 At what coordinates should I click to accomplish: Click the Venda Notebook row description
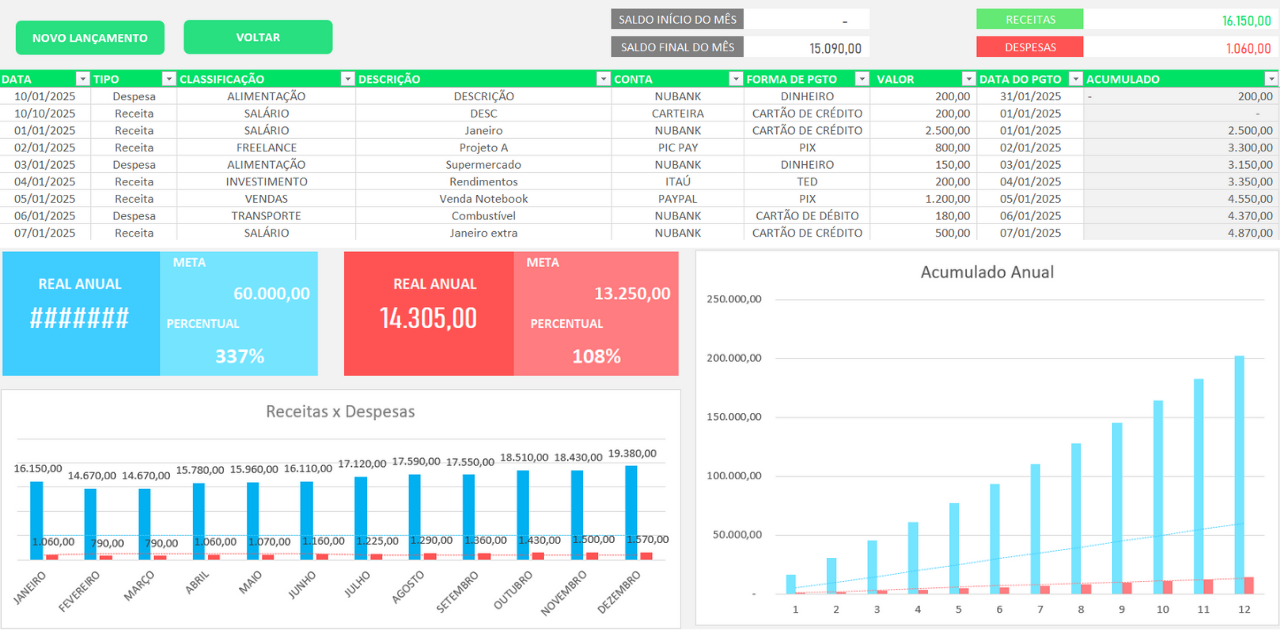click(484, 199)
